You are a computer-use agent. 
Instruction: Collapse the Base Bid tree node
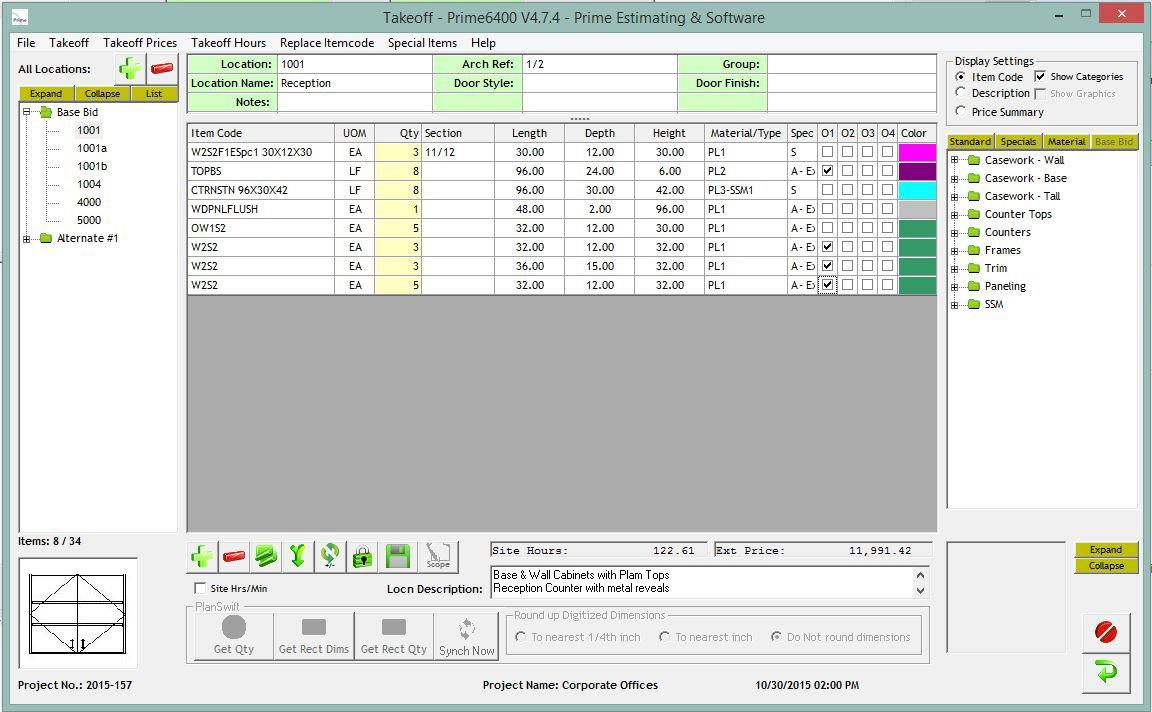(26, 112)
